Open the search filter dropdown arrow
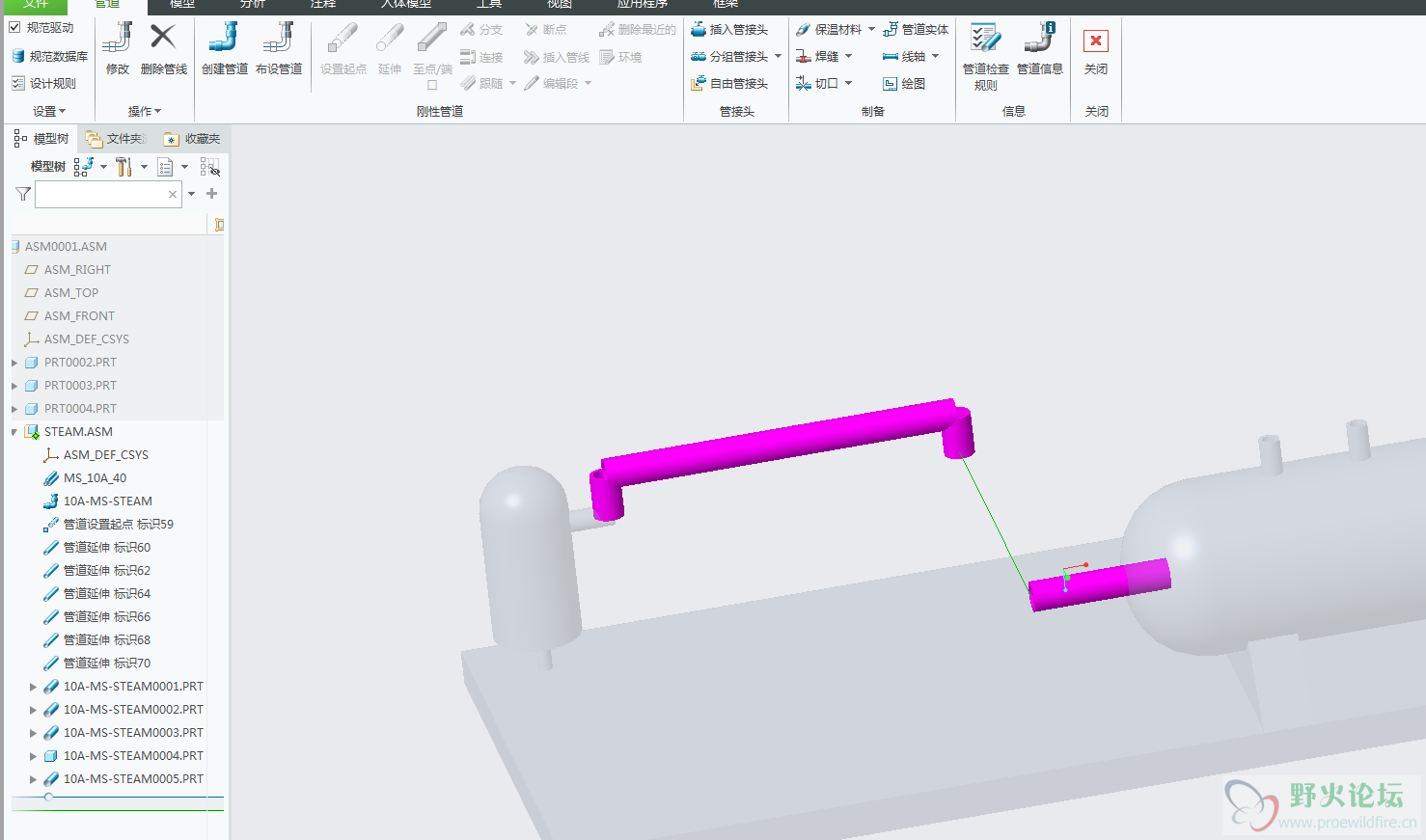The width and height of the screenshot is (1426, 840). point(192,194)
